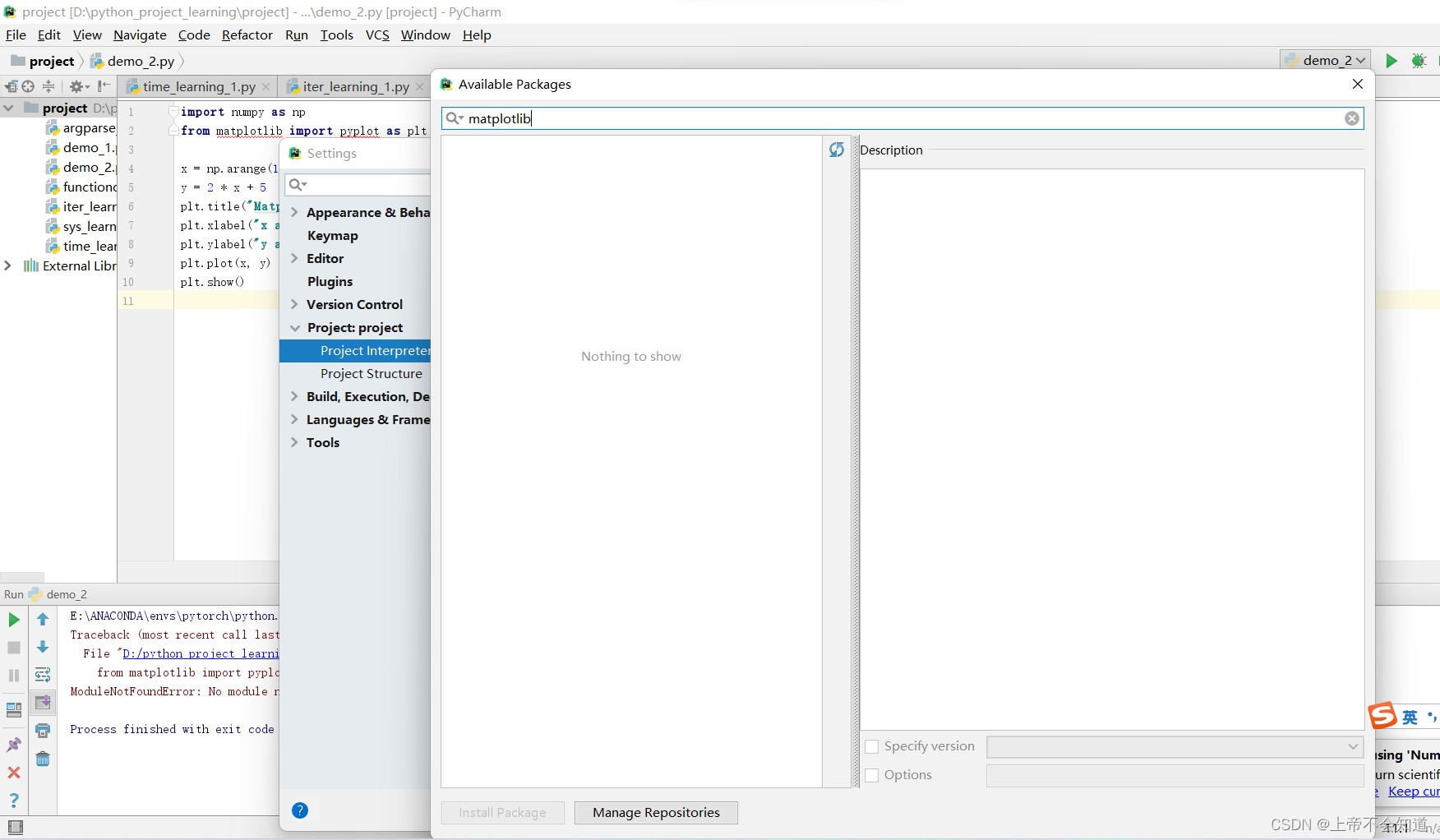Open the File menu
1440x840 pixels.
(16, 35)
